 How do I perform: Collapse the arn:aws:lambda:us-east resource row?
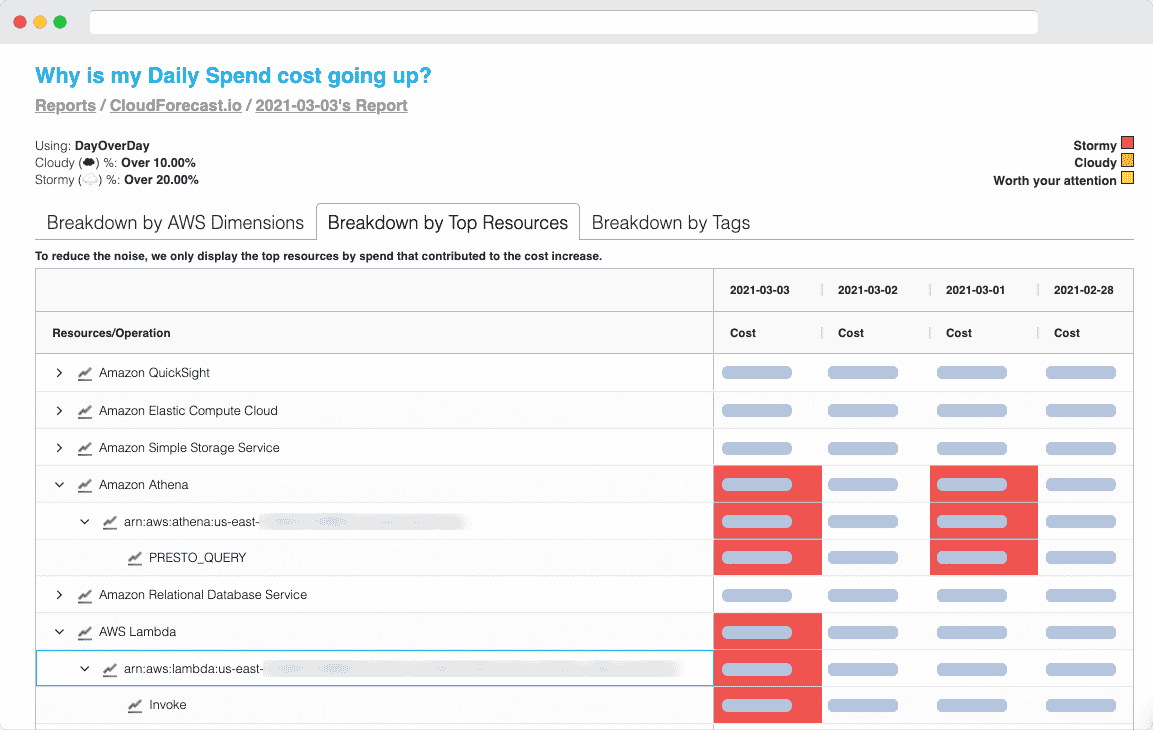coord(85,669)
